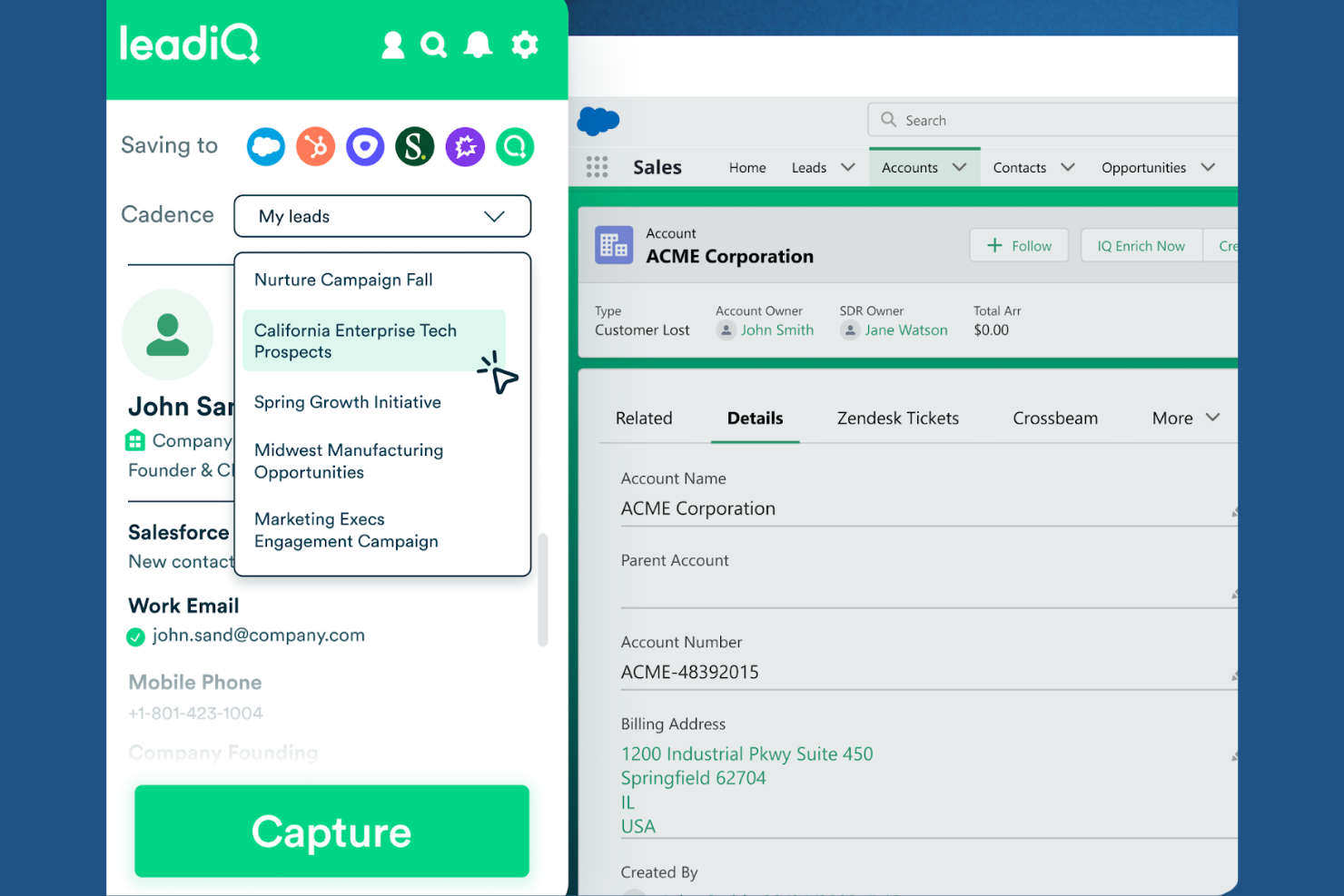Screen dimensions: 1344x896
Task: Open the Salesforce app launcher grid icon
Action: pyautogui.click(x=597, y=166)
